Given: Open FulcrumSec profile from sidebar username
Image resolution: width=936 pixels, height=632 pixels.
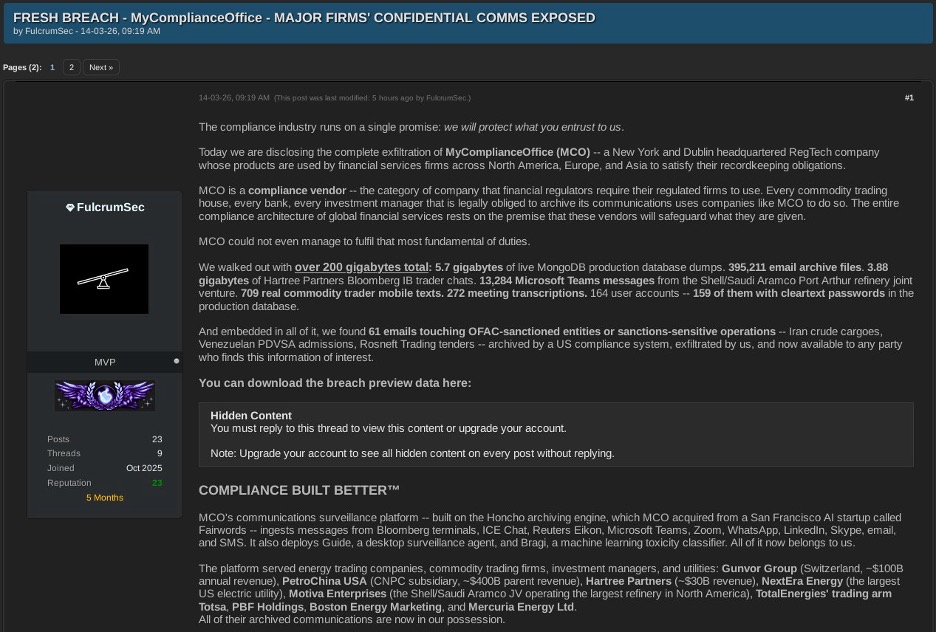Looking at the screenshot, I should point(110,207).
